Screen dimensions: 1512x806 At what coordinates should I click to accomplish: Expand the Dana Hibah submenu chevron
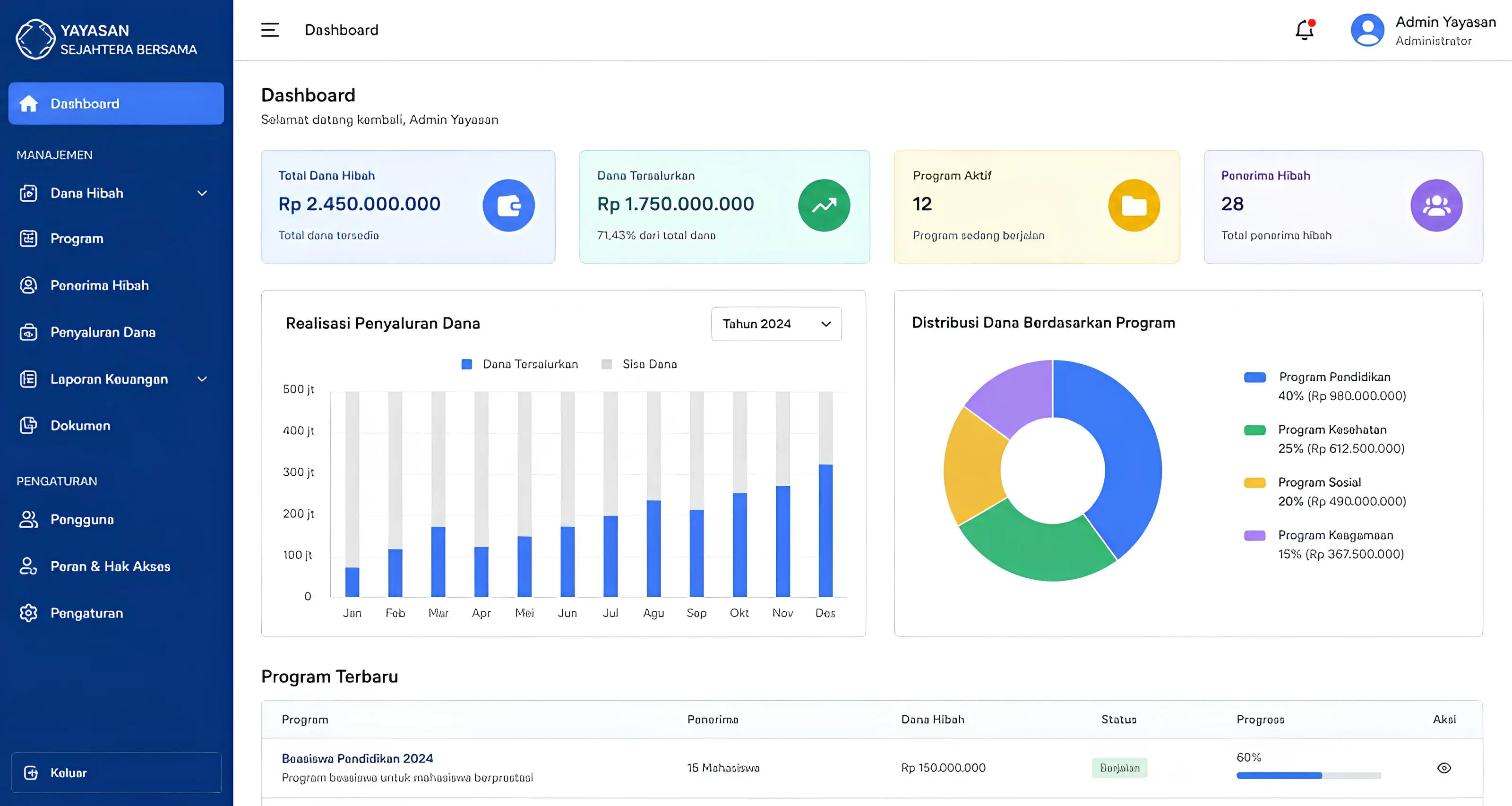pyautogui.click(x=202, y=193)
